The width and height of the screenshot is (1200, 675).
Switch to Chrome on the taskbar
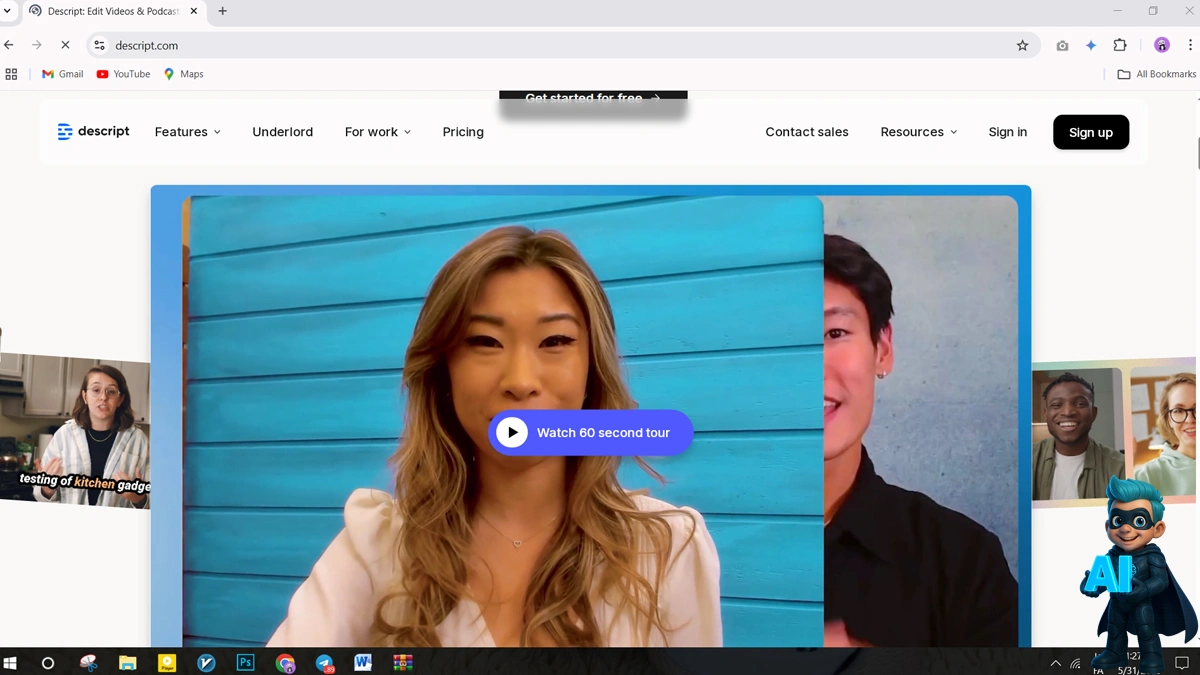point(285,662)
